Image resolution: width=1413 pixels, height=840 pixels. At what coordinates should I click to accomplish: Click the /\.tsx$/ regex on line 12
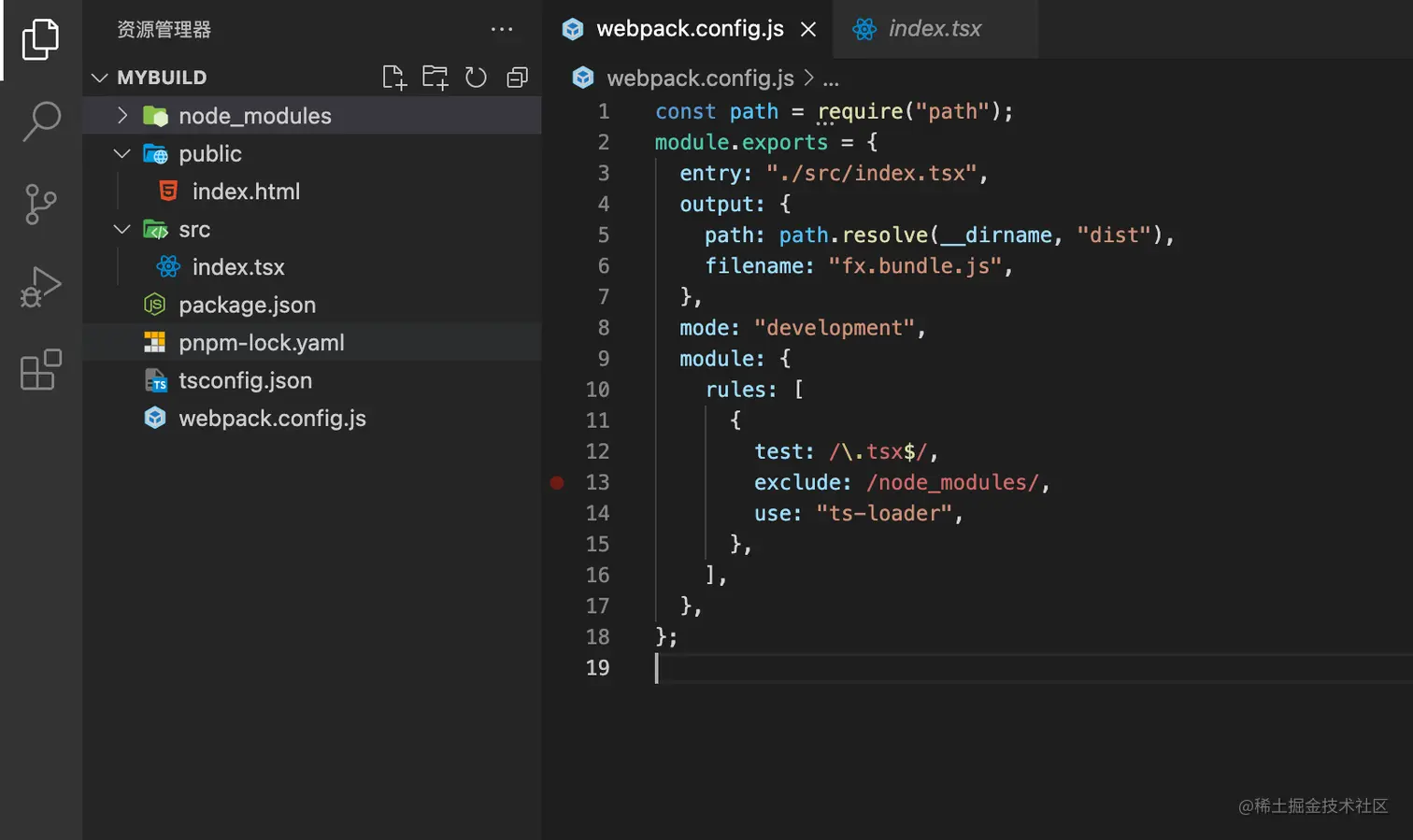click(878, 451)
